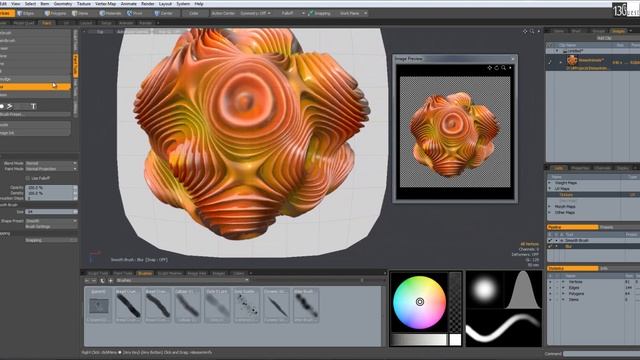Open the Work Plane dropdown arrow
The image size is (640, 360).
pyautogui.click(x=365, y=13)
